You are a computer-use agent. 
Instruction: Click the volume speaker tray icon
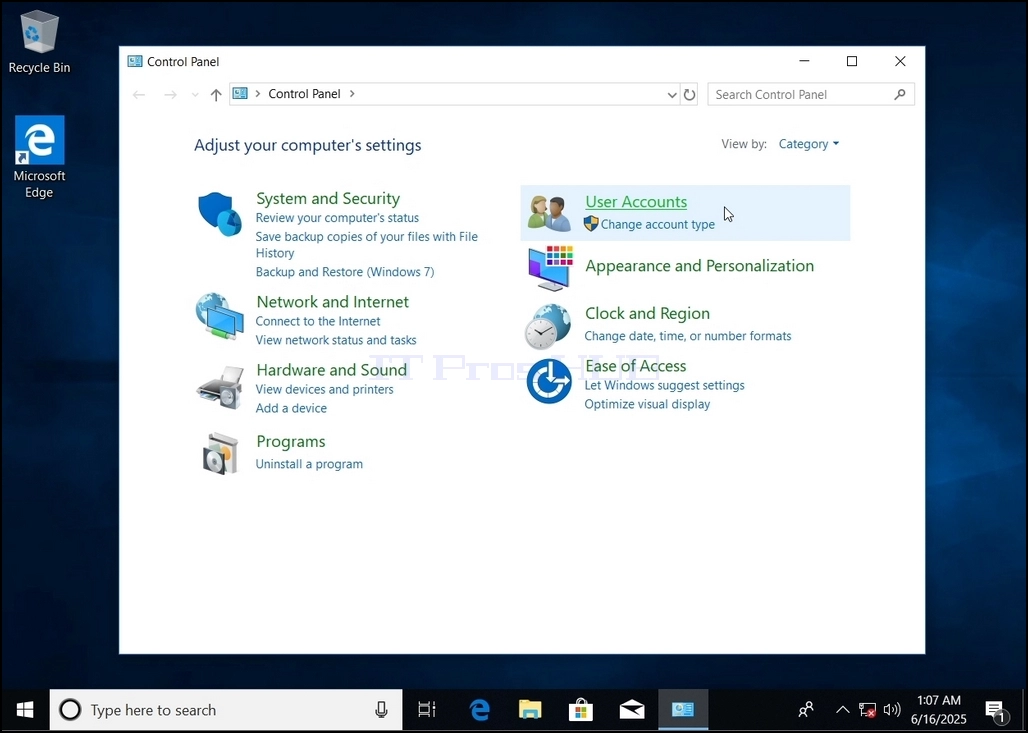(x=892, y=709)
